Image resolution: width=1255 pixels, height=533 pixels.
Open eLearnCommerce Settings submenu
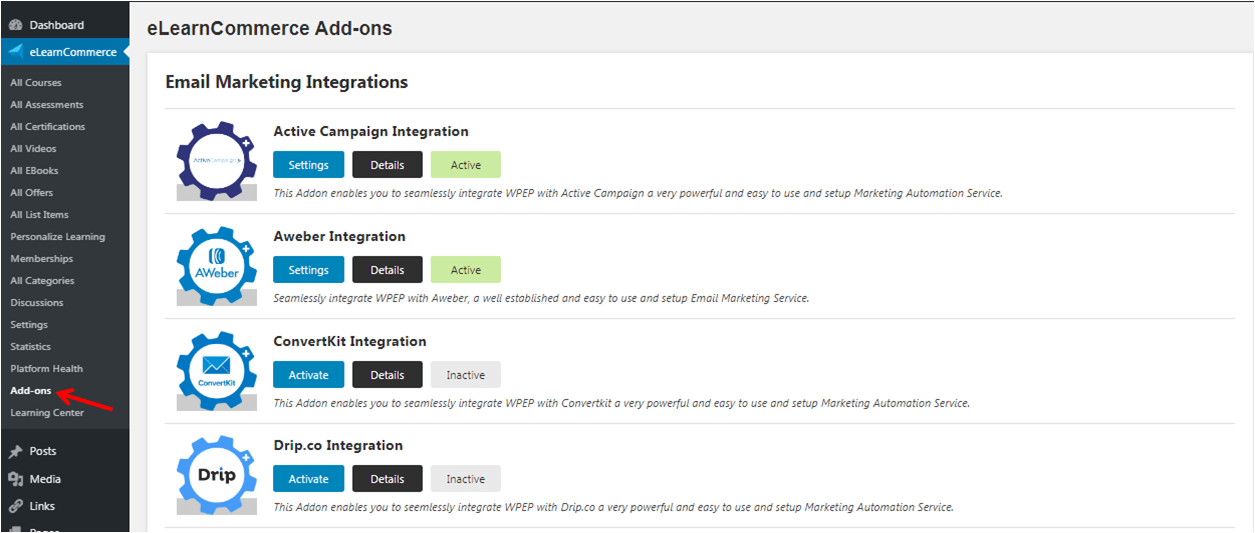click(29, 325)
